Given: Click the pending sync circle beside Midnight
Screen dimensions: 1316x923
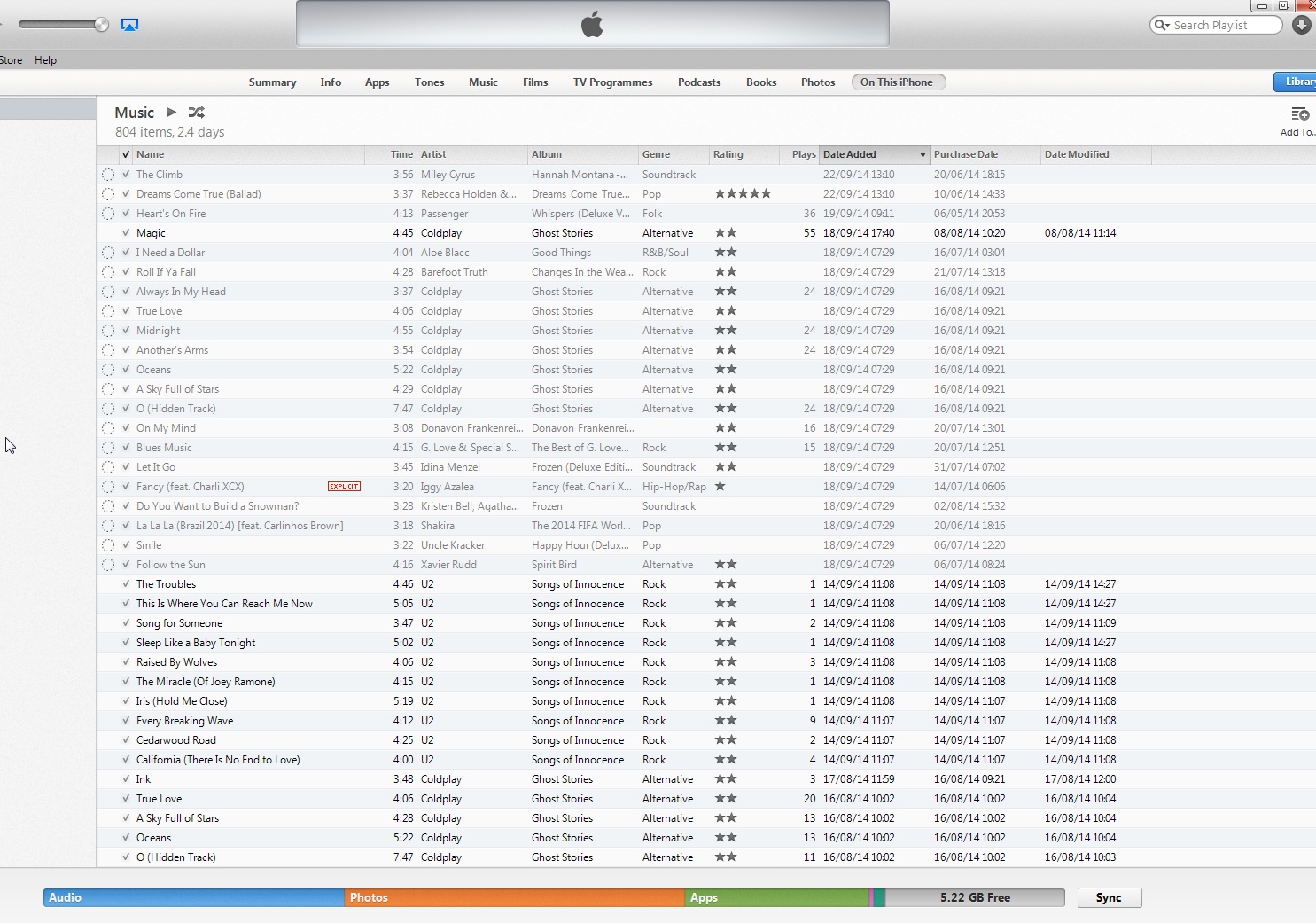Looking at the screenshot, I should [108, 331].
